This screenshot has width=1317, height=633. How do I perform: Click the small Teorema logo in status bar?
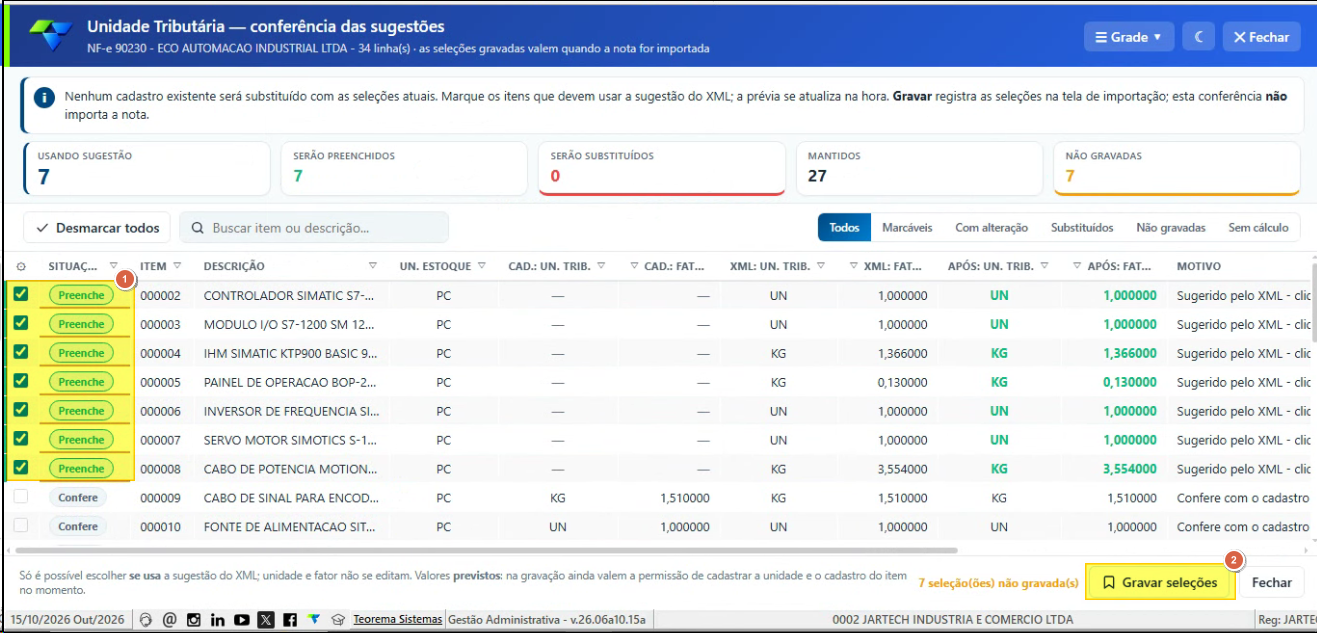pos(314,620)
